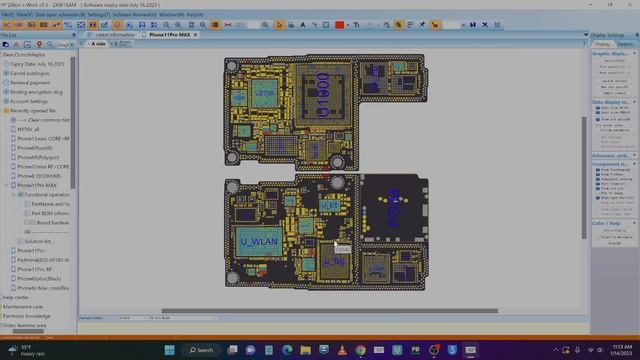Select Board hardware tree item
Screen dimensions: 640x360
[x=53, y=223]
